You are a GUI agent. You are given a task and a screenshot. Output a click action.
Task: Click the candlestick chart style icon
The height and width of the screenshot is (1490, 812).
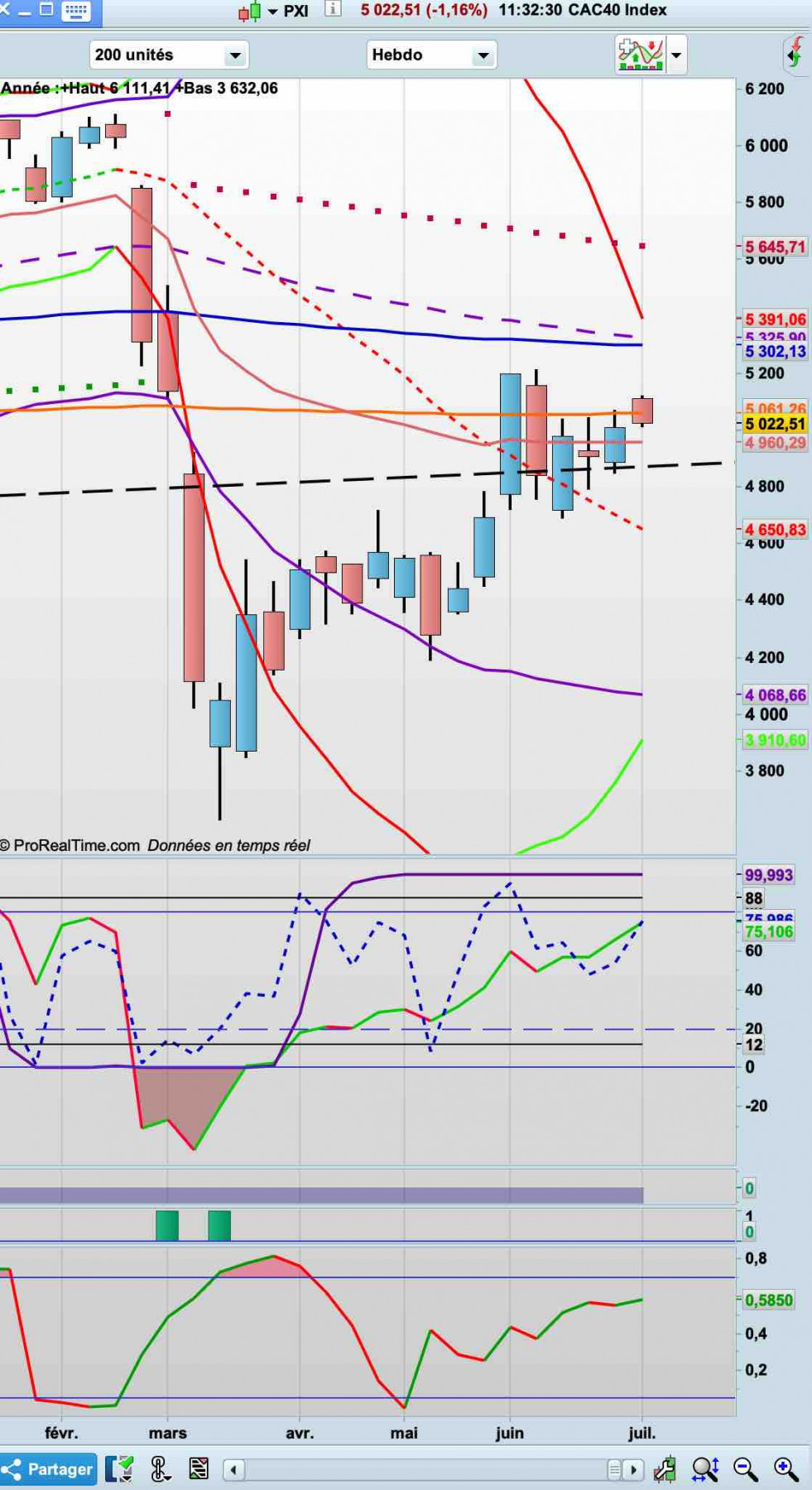[x=249, y=12]
